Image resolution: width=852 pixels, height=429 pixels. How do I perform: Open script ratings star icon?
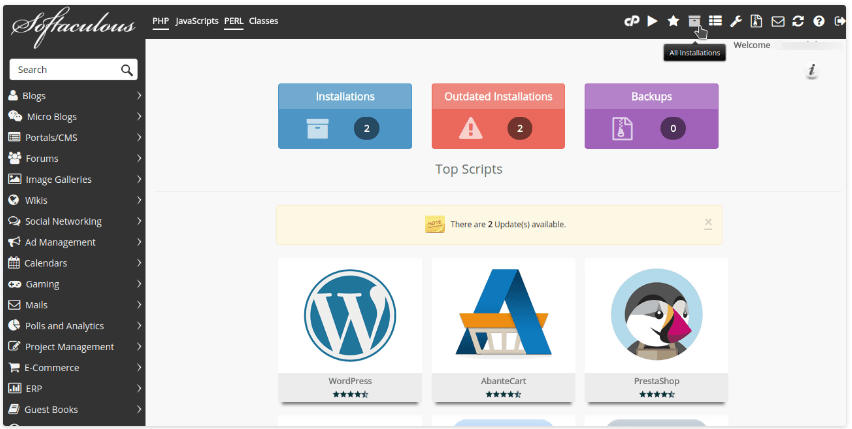pos(673,21)
